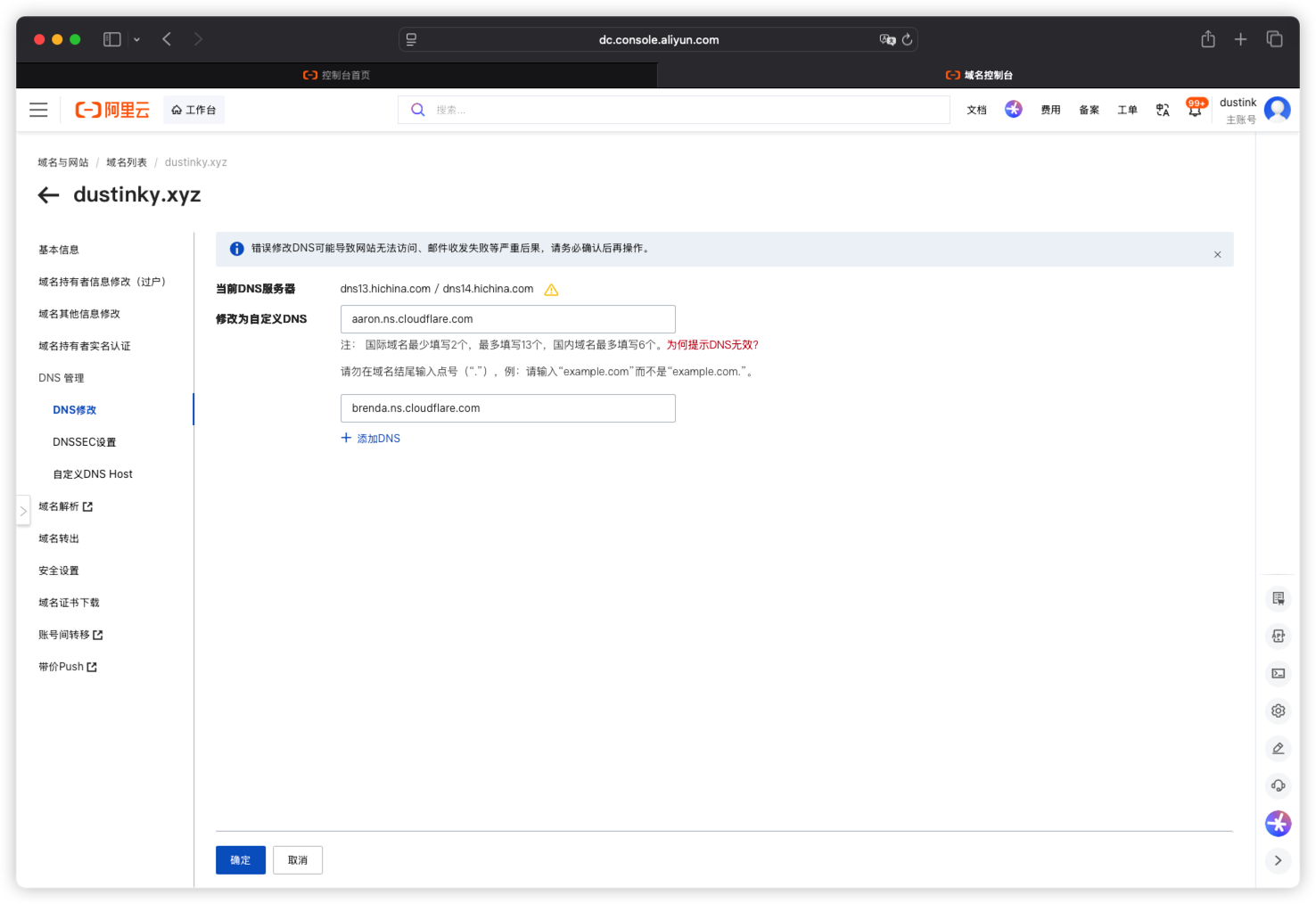Open customer support headset icon
Screen dimensions: 1316x904
point(1279,785)
